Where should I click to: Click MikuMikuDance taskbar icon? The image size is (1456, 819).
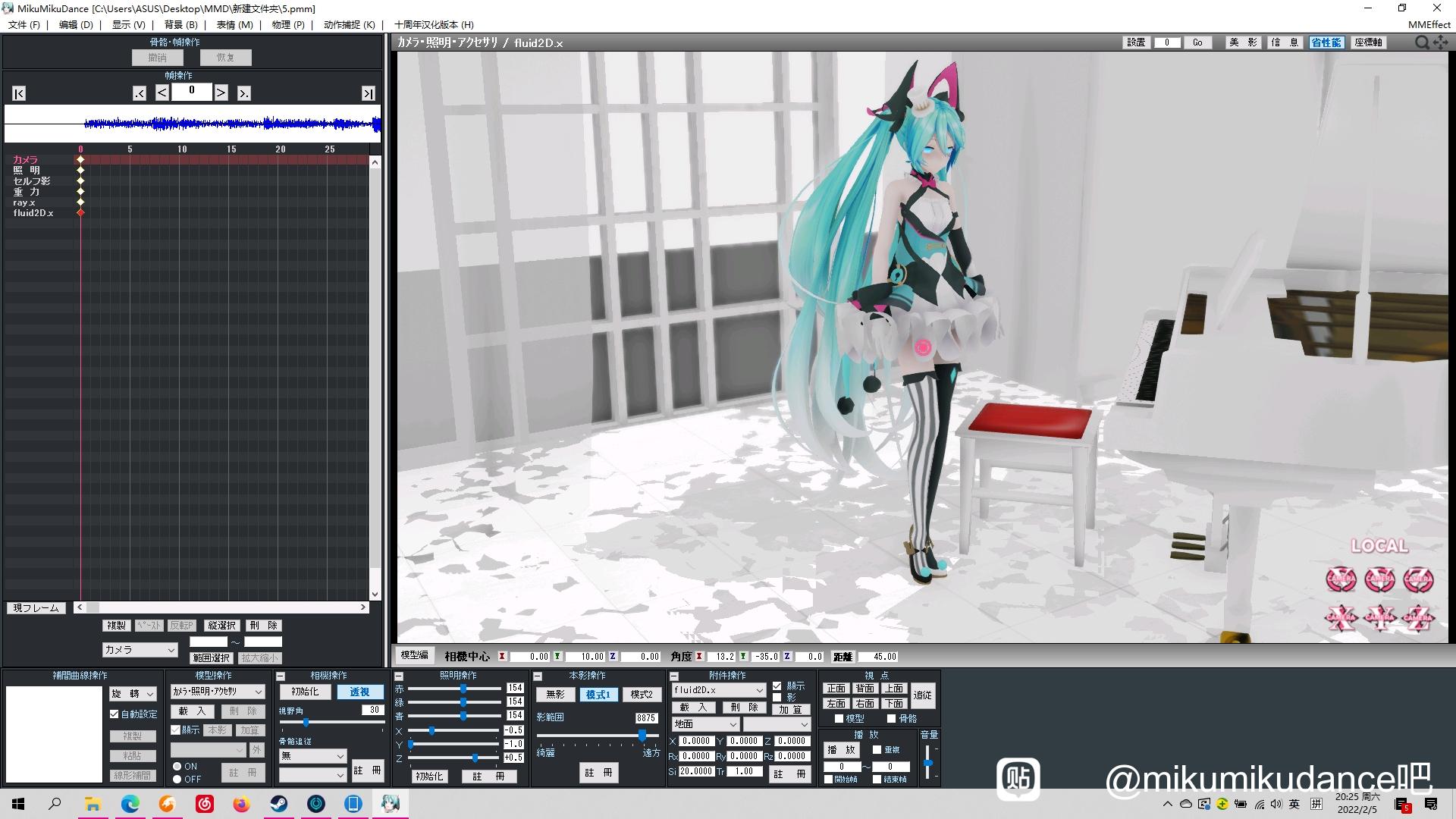[391, 804]
